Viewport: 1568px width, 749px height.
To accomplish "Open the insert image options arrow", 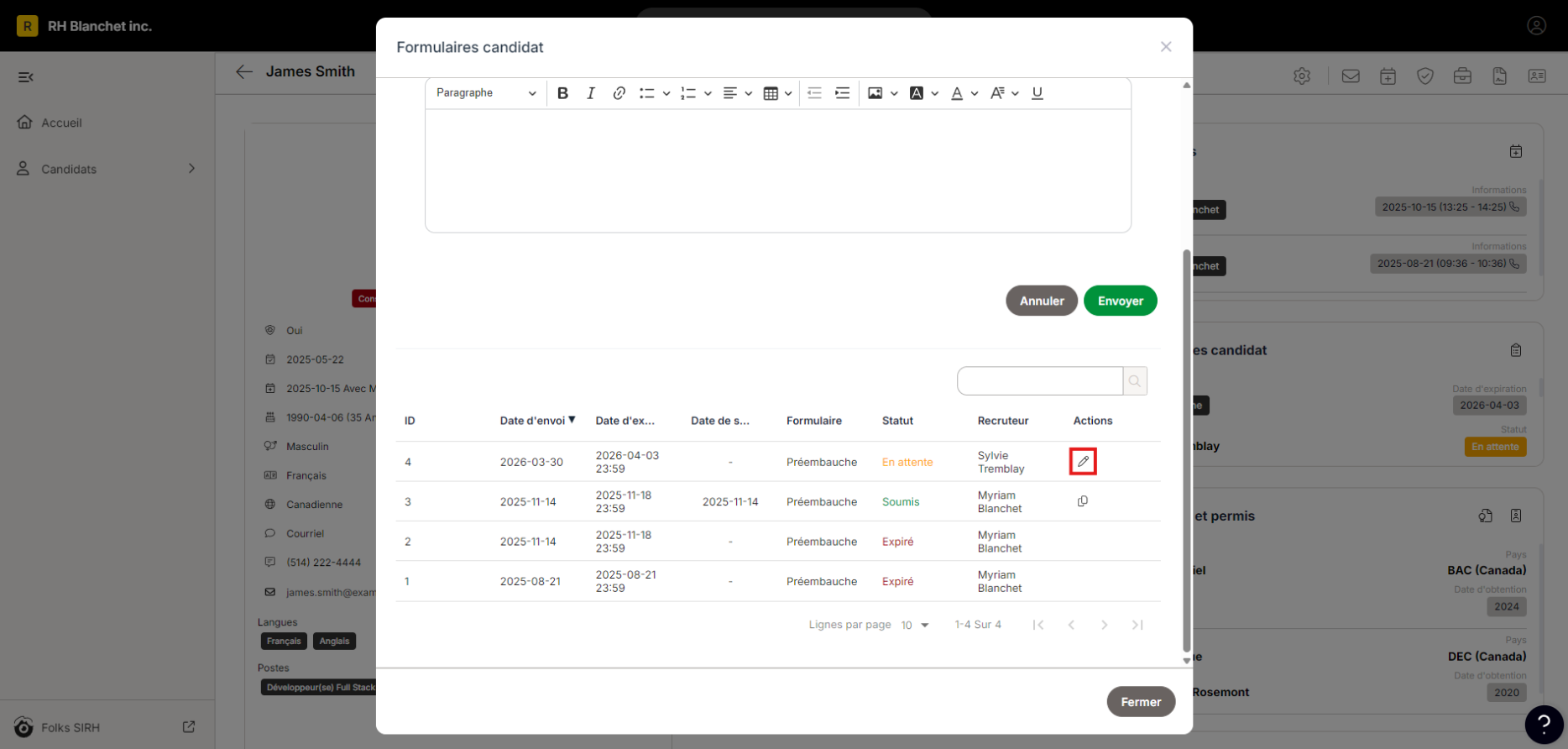I will [894, 93].
